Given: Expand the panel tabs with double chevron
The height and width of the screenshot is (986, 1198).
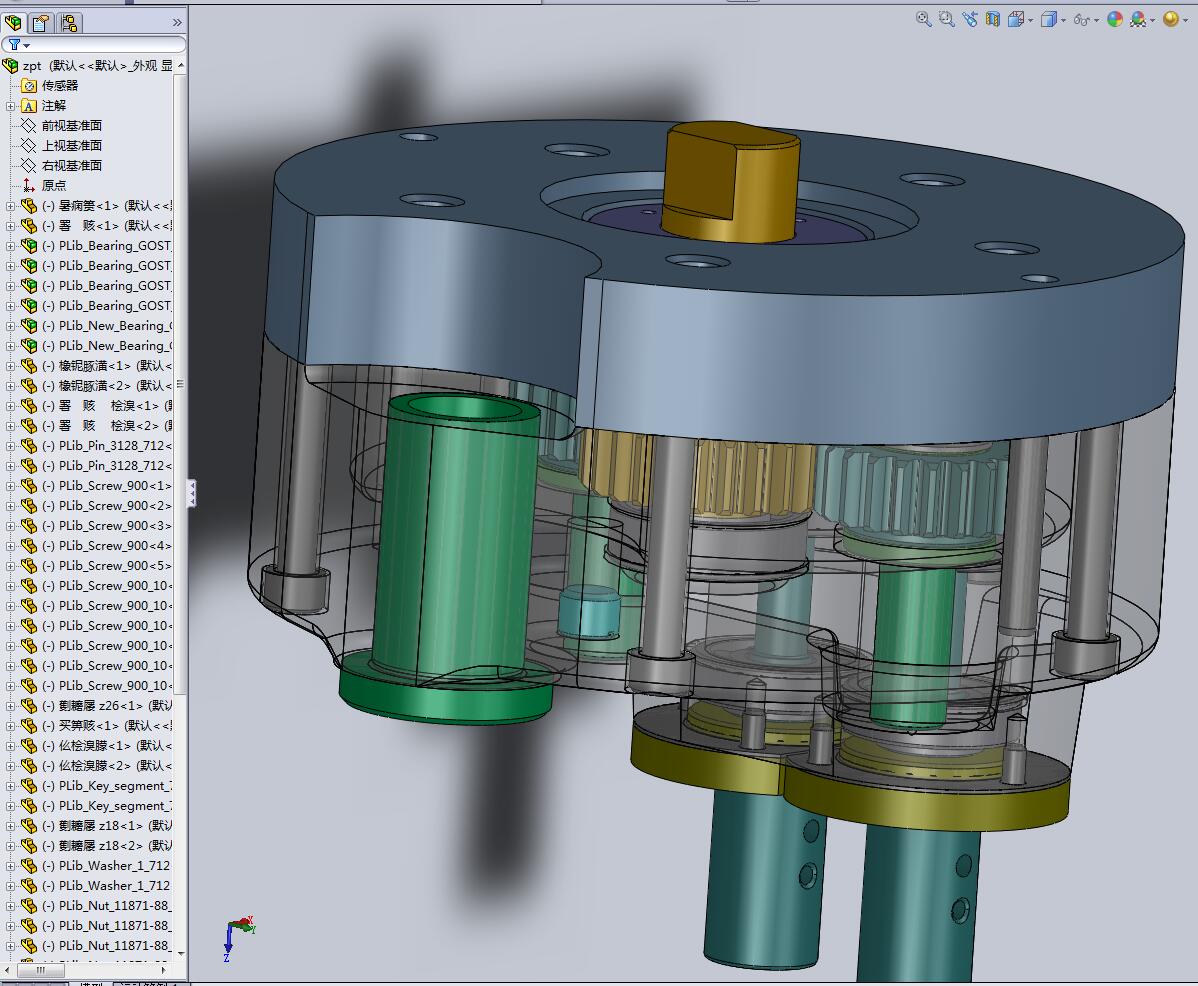Looking at the screenshot, I should 177,22.
